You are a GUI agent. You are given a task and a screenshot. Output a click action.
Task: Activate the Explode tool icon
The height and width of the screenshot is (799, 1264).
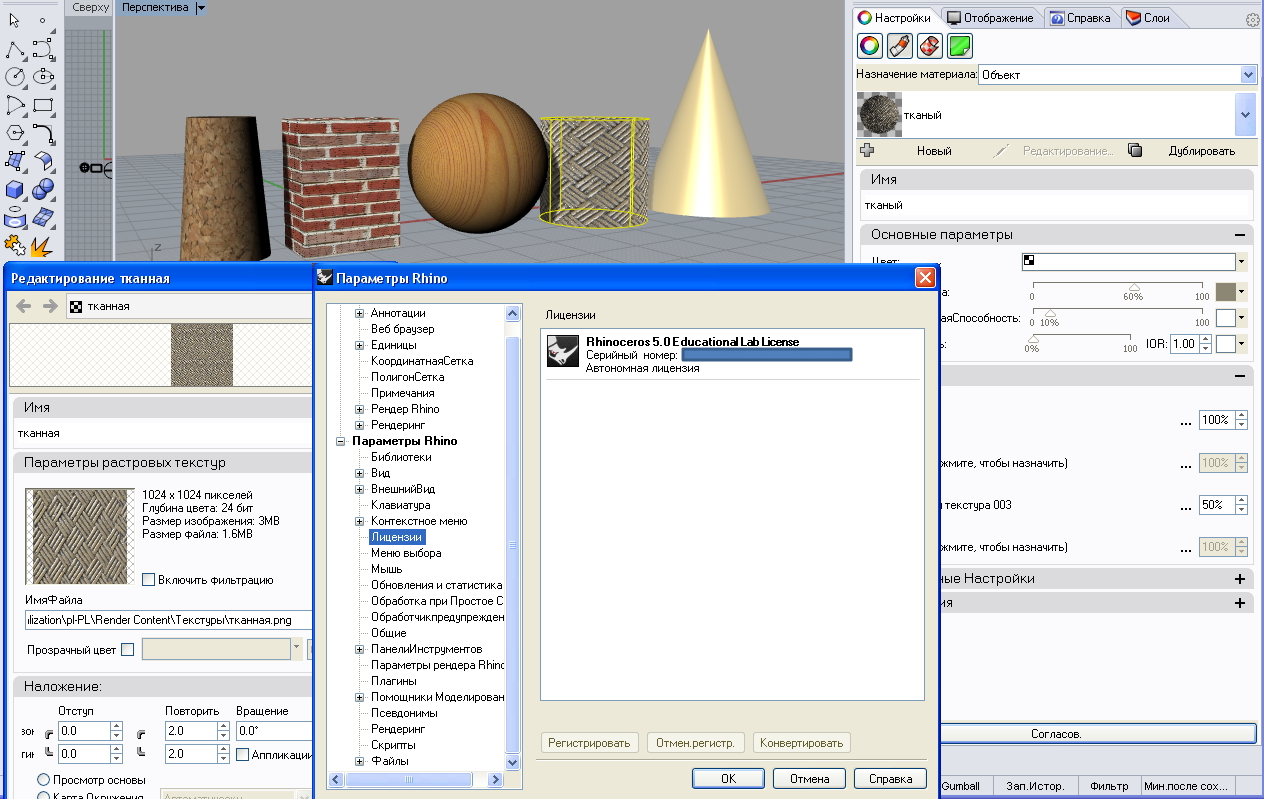pyautogui.click(x=42, y=245)
